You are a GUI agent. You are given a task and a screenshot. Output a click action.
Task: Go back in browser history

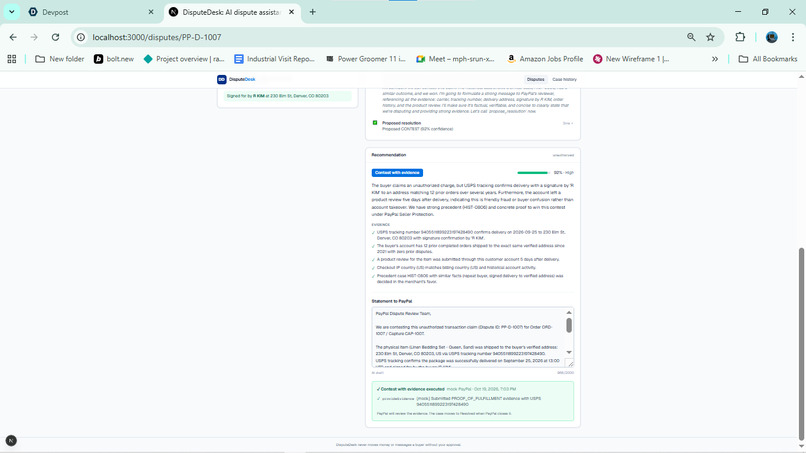coord(13,37)
